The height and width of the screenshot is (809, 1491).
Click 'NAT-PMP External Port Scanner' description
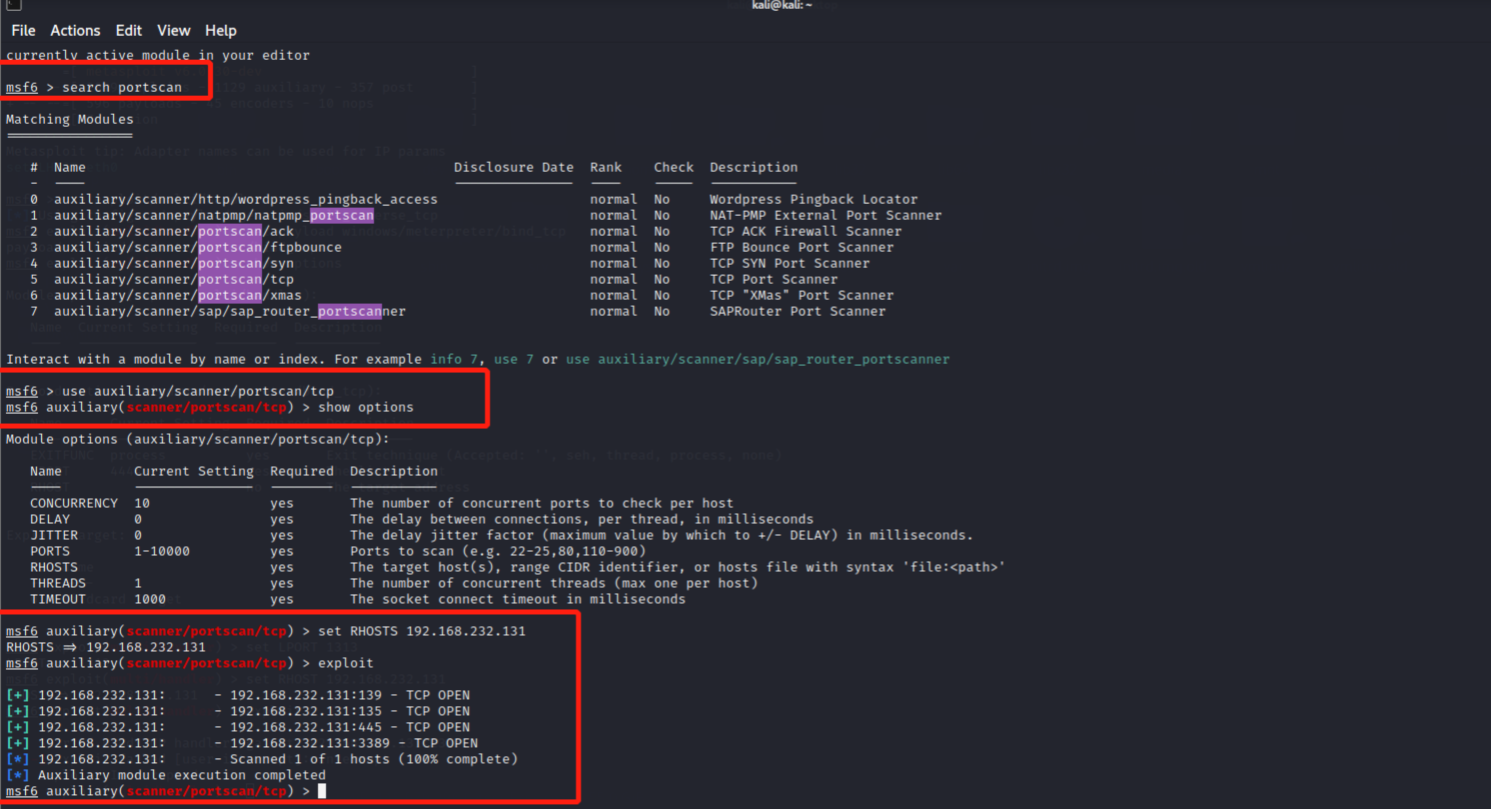tap(826, 215)
